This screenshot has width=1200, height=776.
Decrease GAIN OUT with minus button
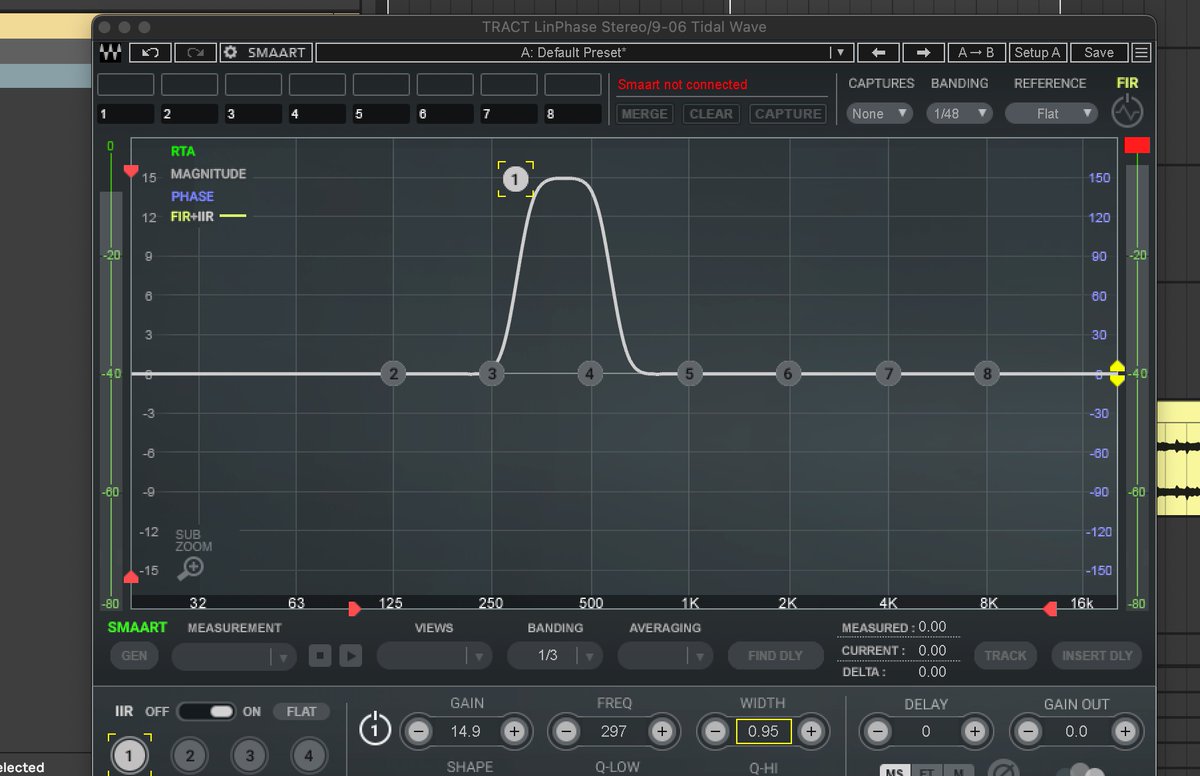[1029, 732]
